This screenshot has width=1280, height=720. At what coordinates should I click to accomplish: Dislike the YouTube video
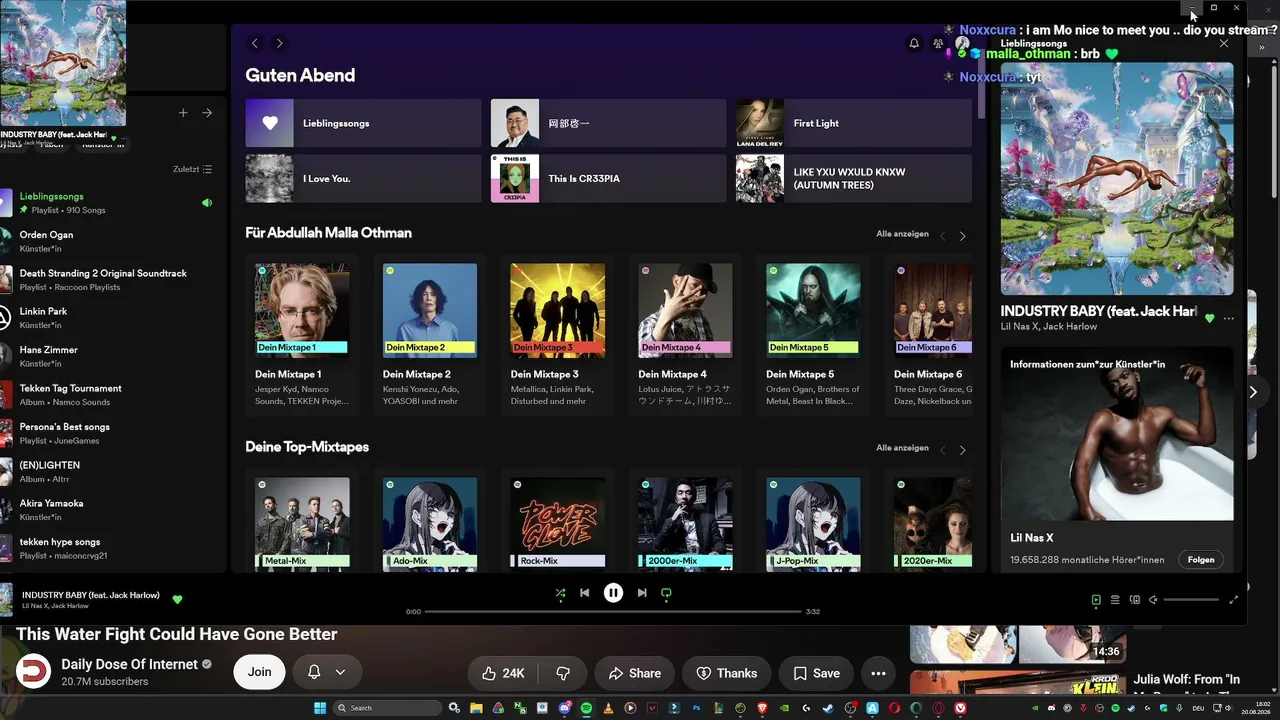click(x=562, y=673)
